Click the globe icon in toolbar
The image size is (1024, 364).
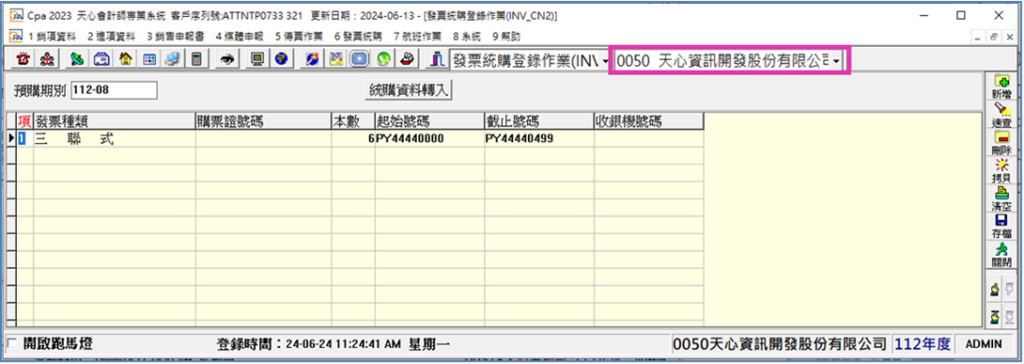coord(281,59)
